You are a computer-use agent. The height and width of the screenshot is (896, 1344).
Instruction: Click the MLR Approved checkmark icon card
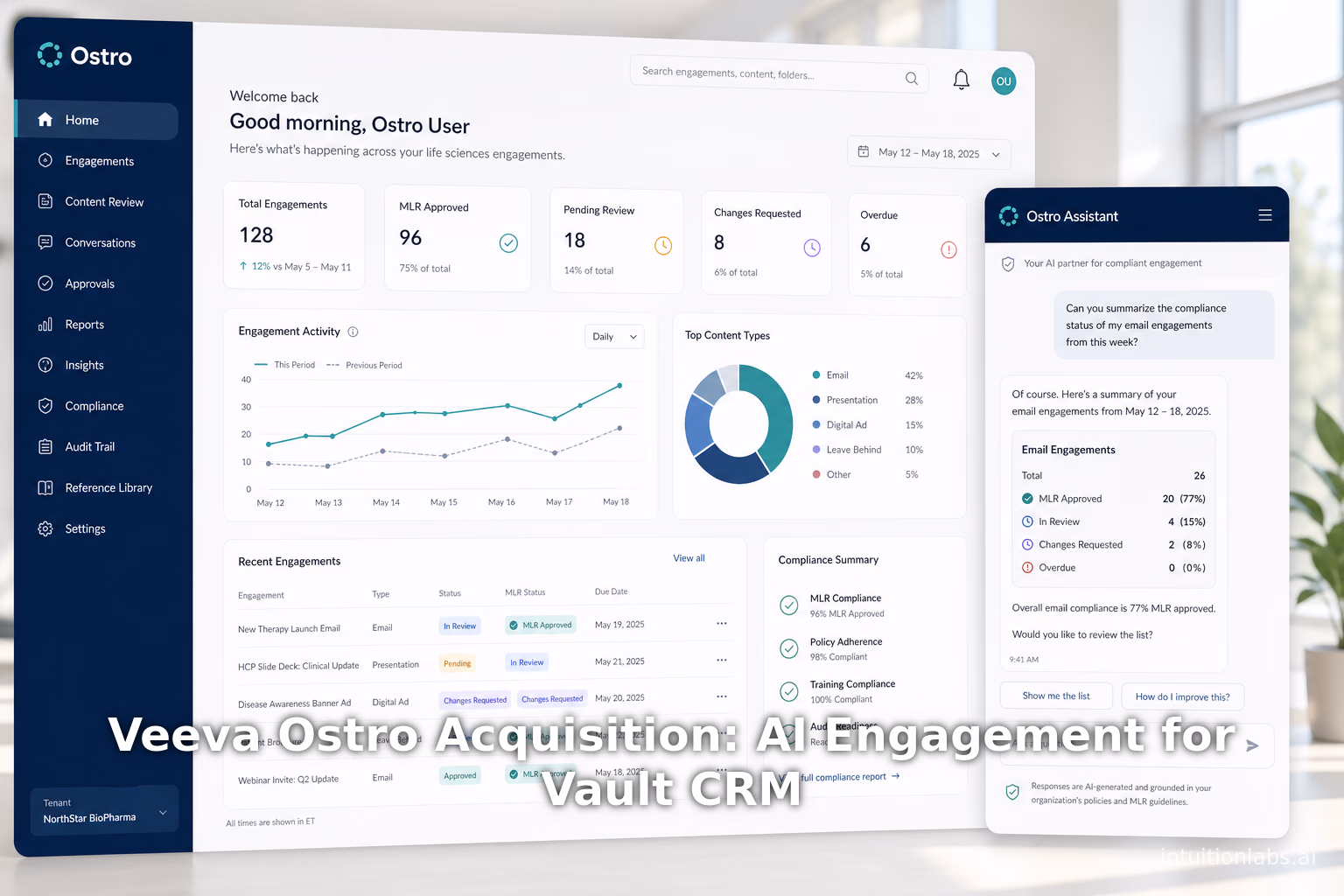coord(508,243)
